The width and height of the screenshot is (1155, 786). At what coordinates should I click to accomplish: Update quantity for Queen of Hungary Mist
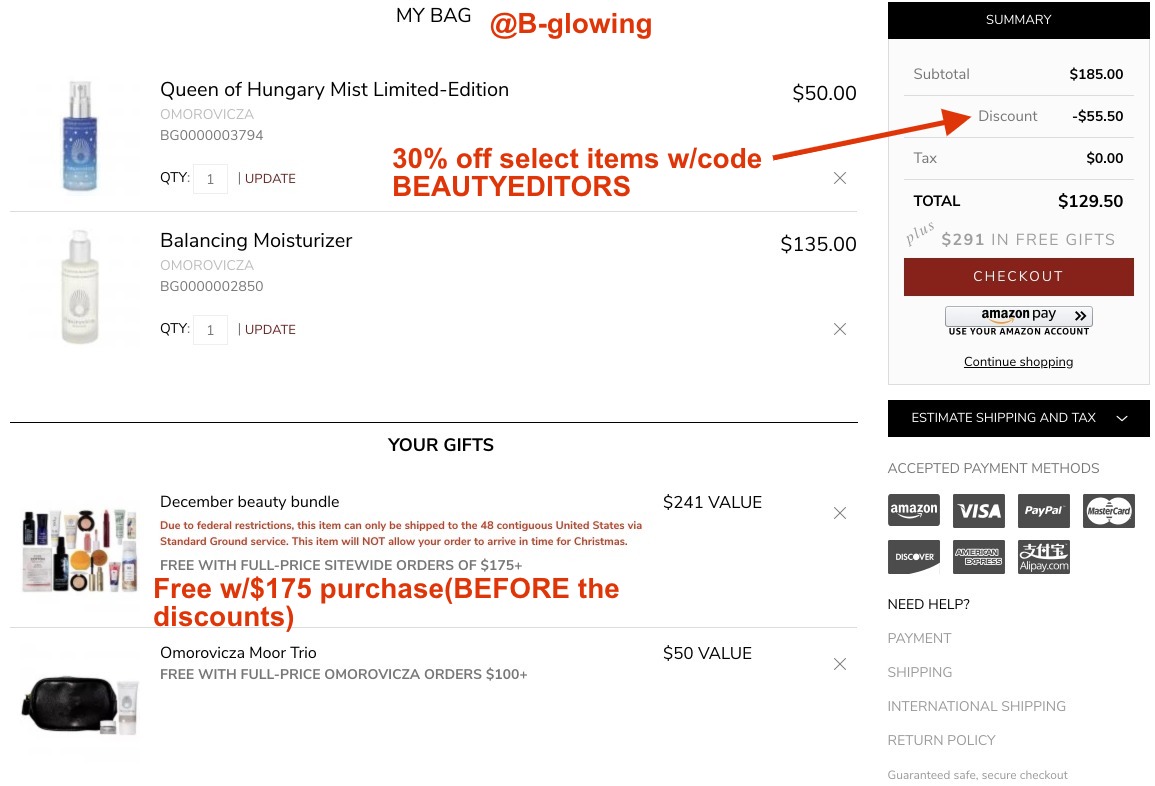point(270,179)
